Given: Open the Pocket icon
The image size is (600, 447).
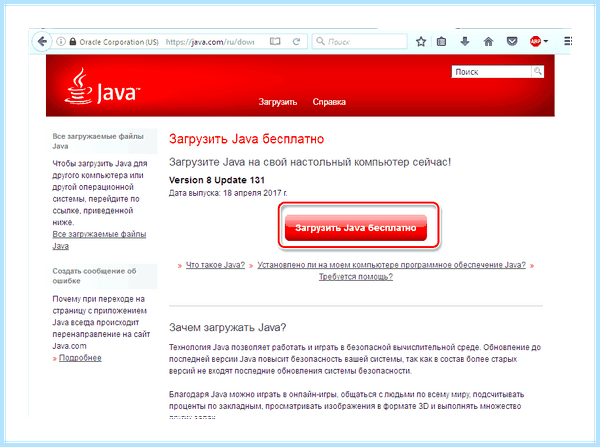Looking at the screenshot, I should tap(512, 41).
